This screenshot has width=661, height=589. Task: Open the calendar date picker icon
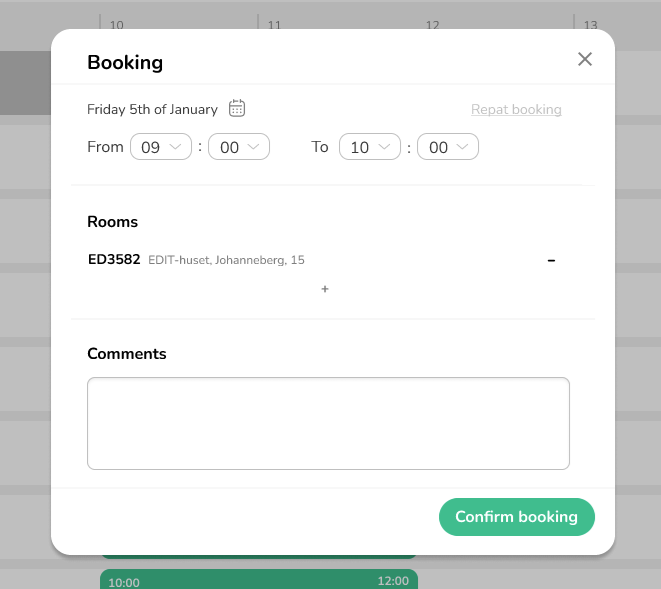click(x=237, y=109)
